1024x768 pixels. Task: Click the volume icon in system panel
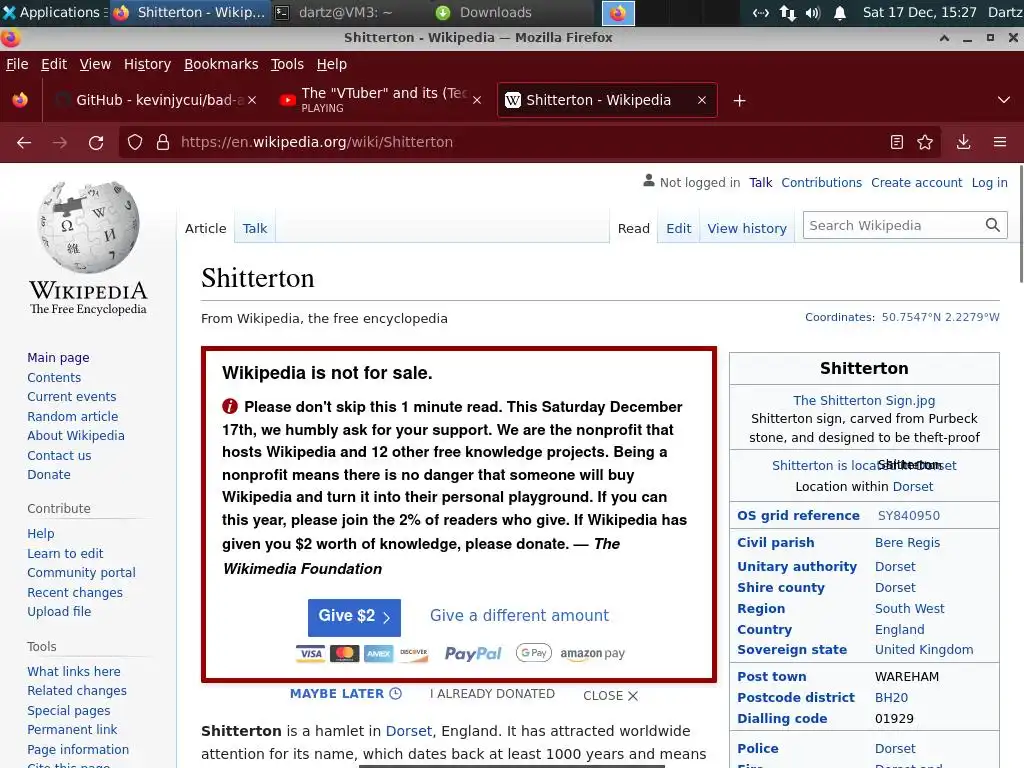coord(813,12)
